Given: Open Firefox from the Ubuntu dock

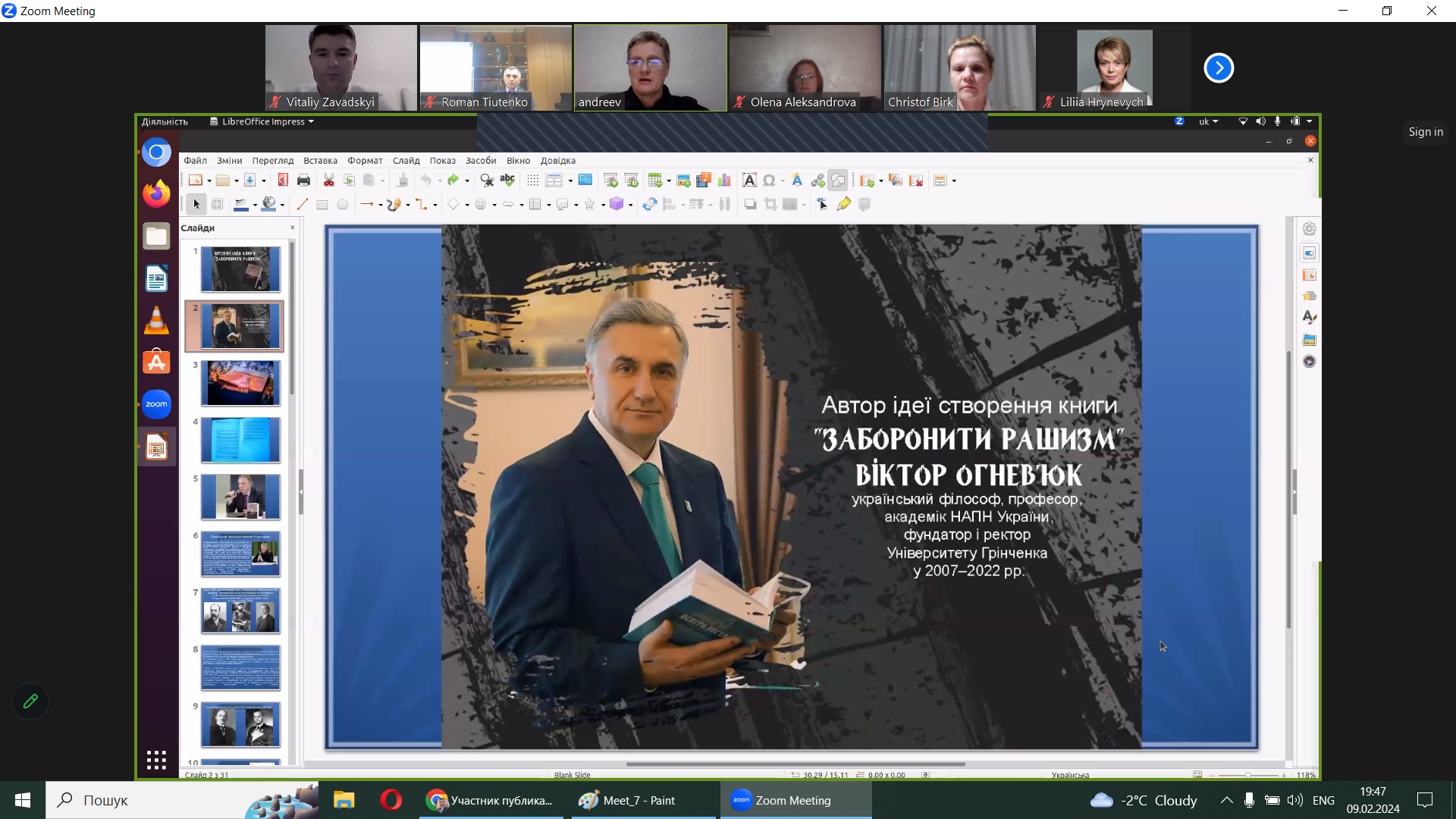Looking at the screenshot, I should [x=156, y=194].
